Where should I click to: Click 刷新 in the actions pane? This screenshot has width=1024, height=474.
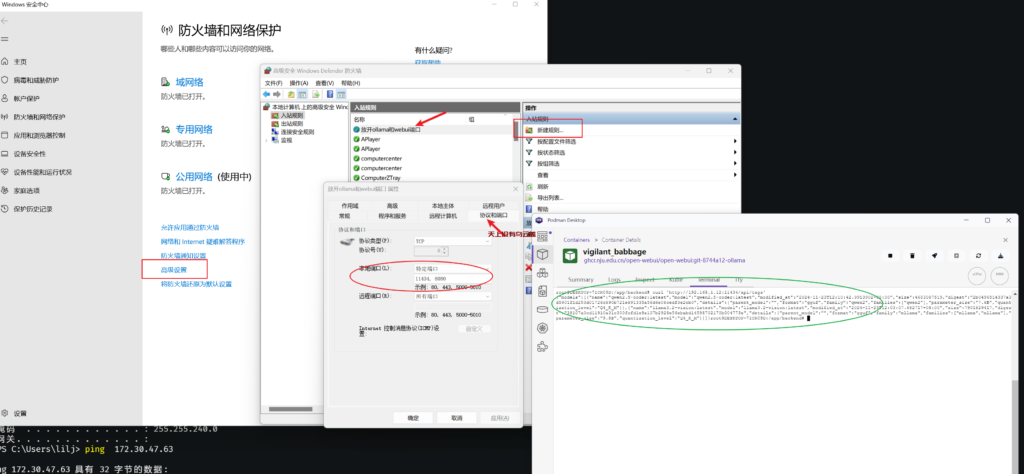click(543, 186)
